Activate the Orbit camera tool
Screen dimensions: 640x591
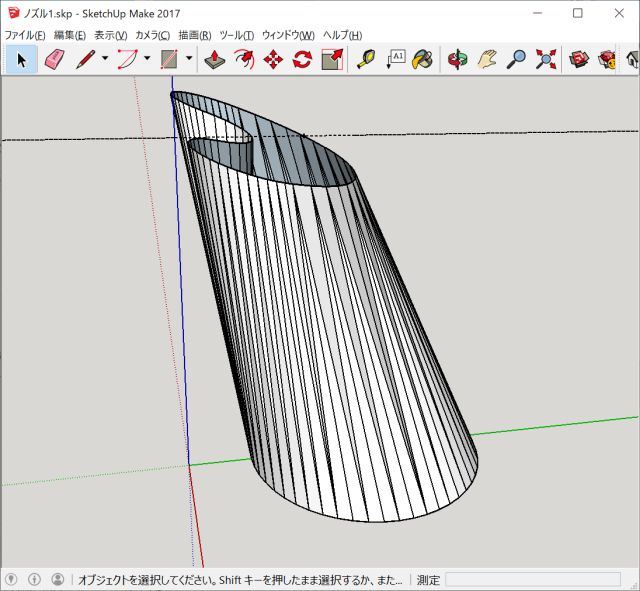(457, 59)
